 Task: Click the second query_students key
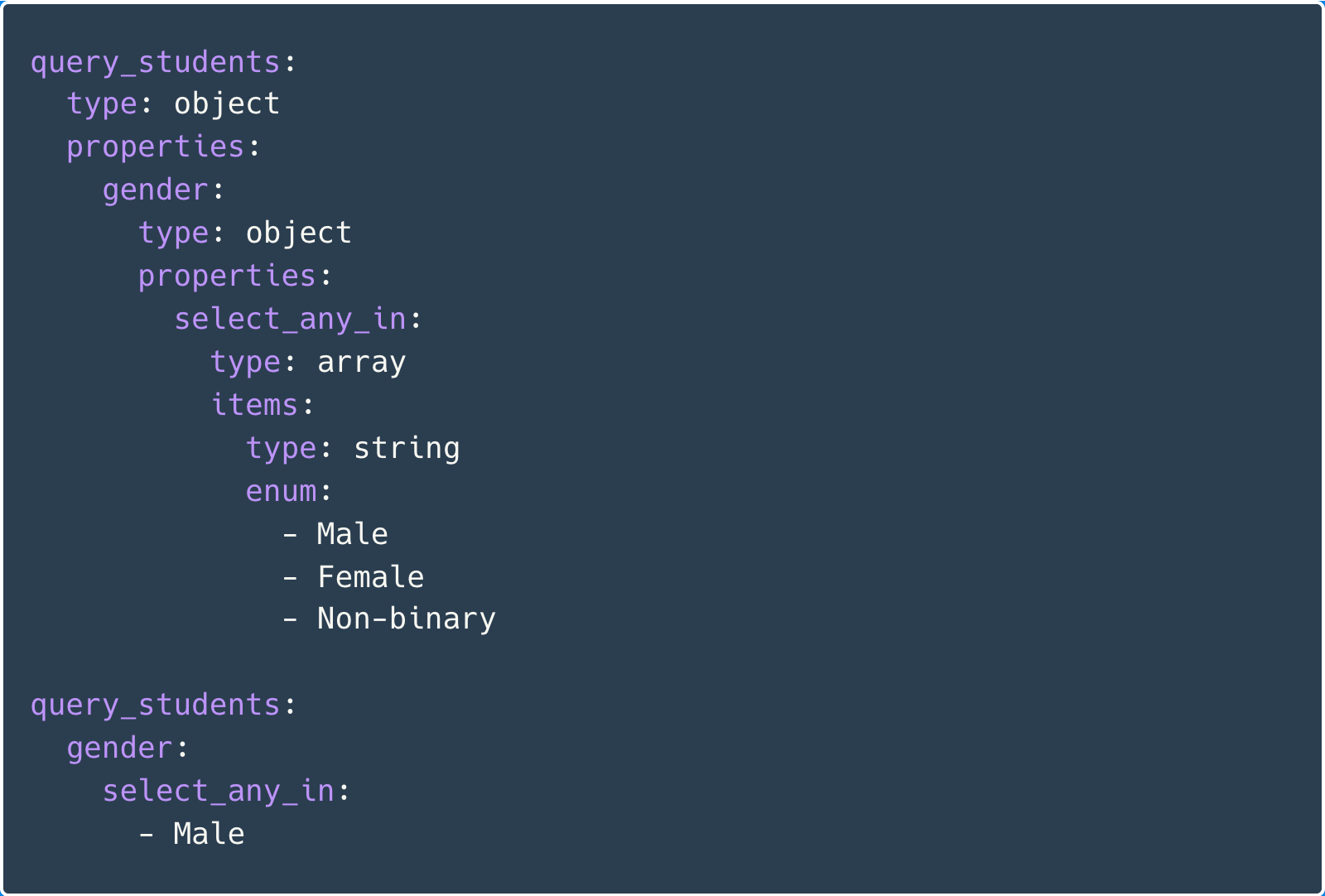tap(156, 706)
